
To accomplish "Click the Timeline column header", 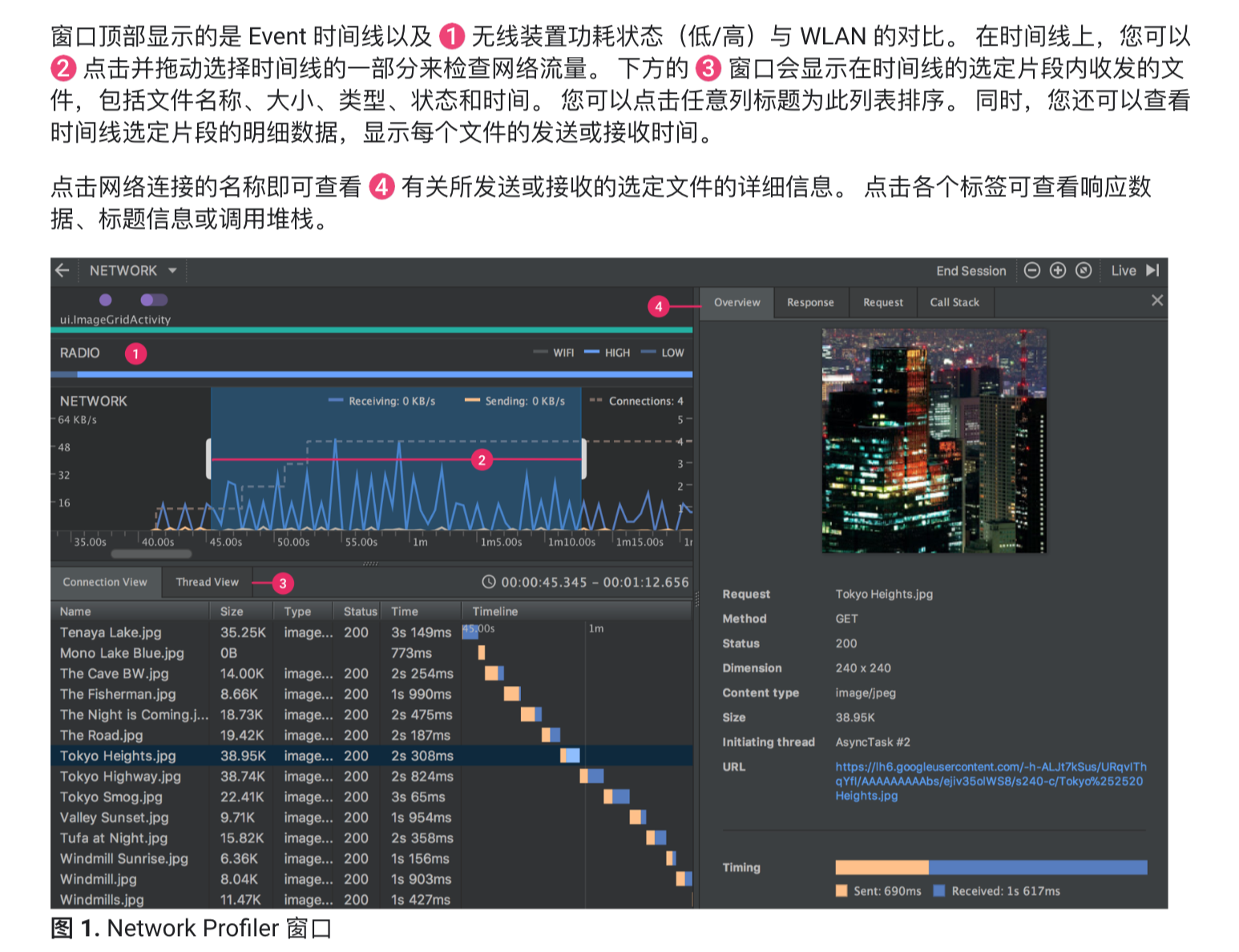I will [x=576, y=611].
